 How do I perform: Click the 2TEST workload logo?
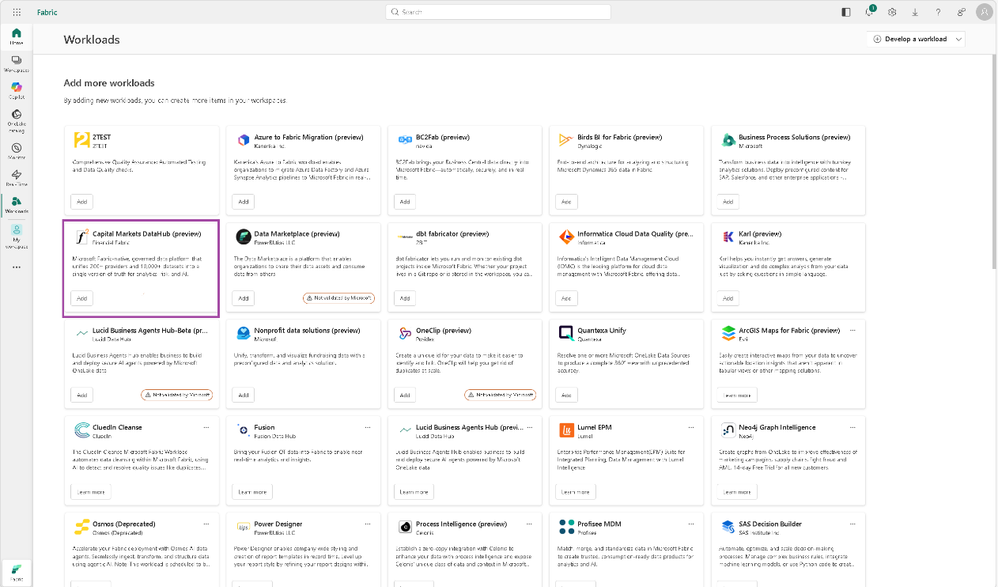[x=81, y=140]
